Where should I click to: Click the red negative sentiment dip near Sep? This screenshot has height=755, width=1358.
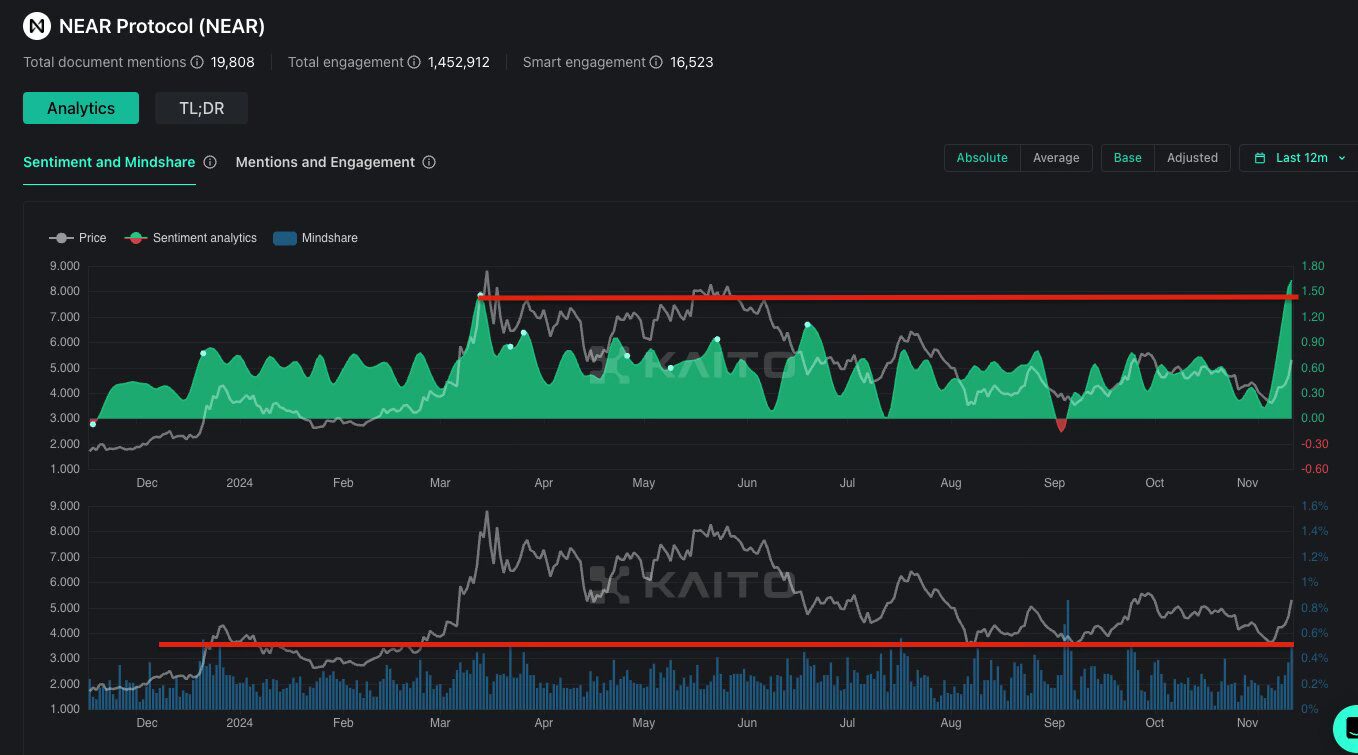tap(1061, 425)
